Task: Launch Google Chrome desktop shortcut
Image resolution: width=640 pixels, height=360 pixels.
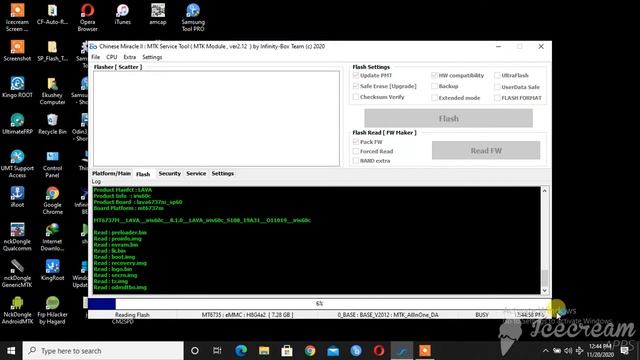Action: pos(52,200)
